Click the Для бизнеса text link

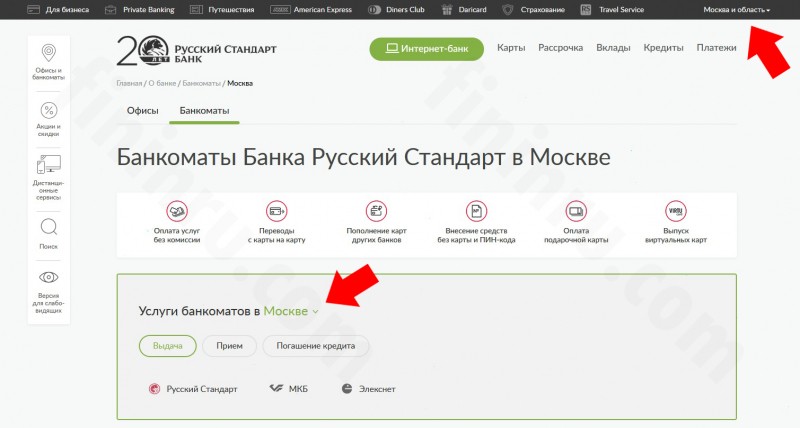(x=67, y=10)
